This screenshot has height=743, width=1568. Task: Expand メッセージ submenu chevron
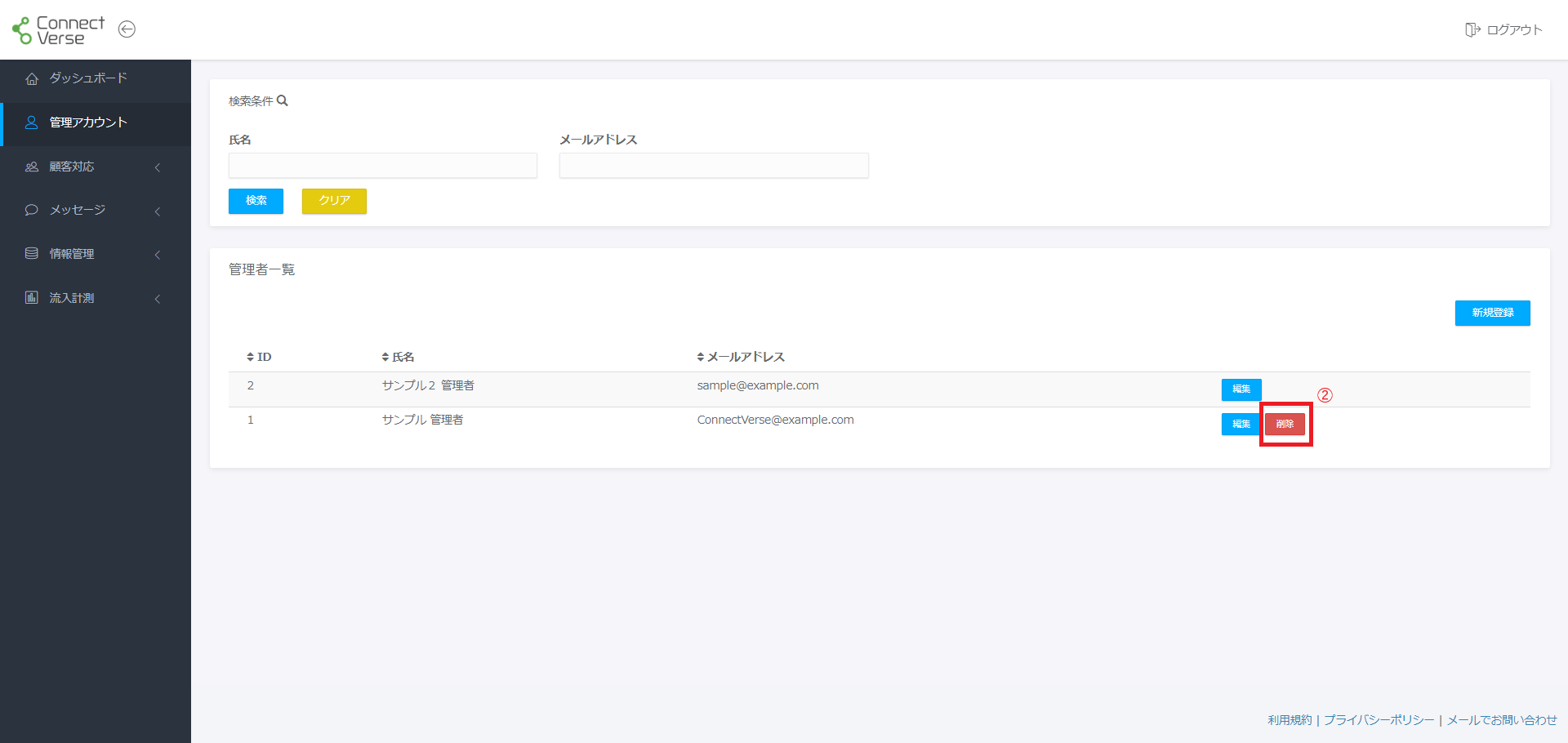158,211
